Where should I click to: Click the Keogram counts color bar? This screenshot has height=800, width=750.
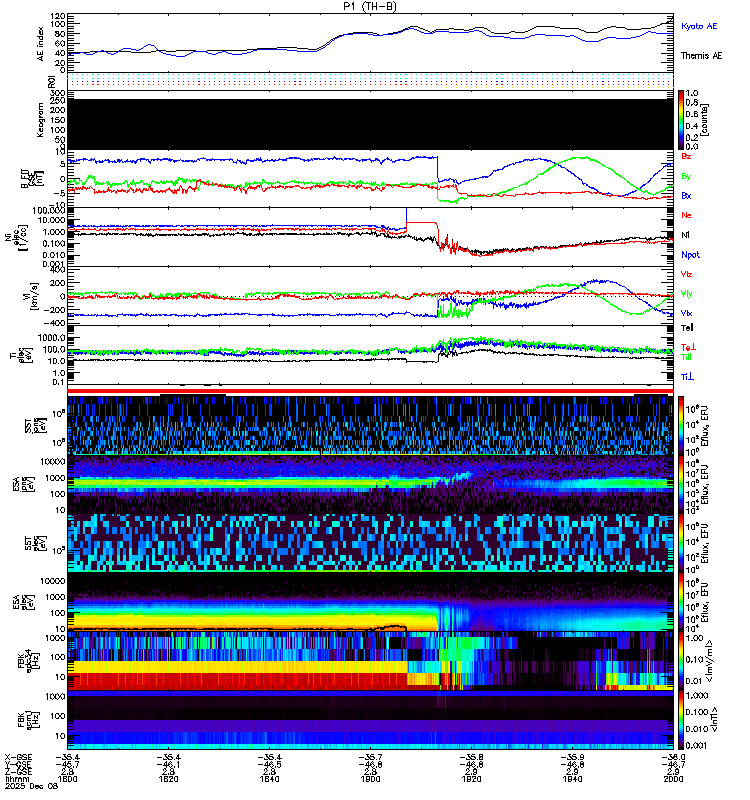681,120
